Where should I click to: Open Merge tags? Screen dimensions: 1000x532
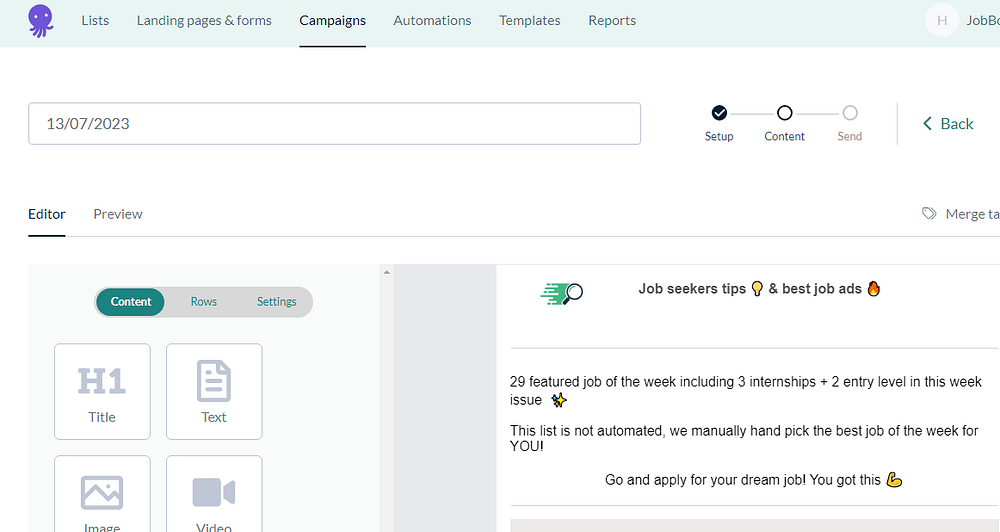[x=960, y=214]
